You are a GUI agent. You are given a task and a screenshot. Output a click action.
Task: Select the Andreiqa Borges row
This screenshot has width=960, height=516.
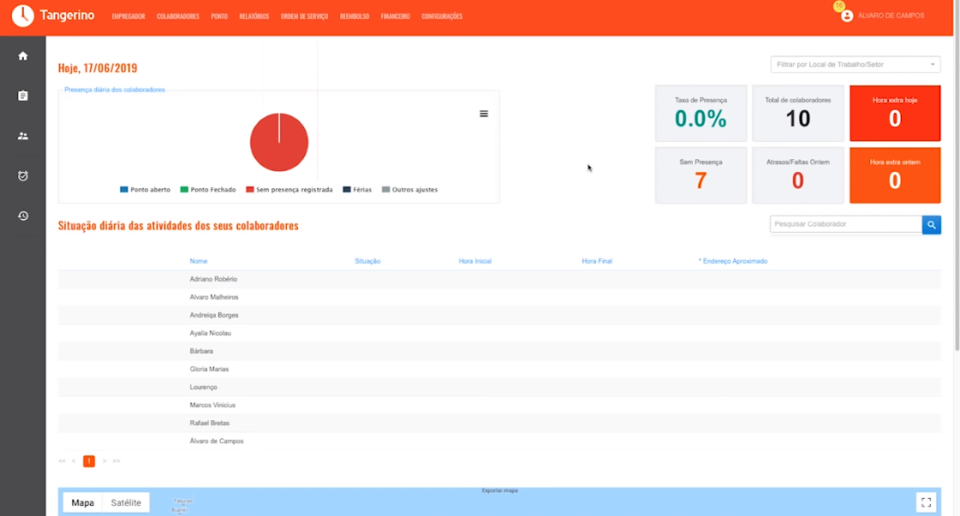tap(500, 315)
